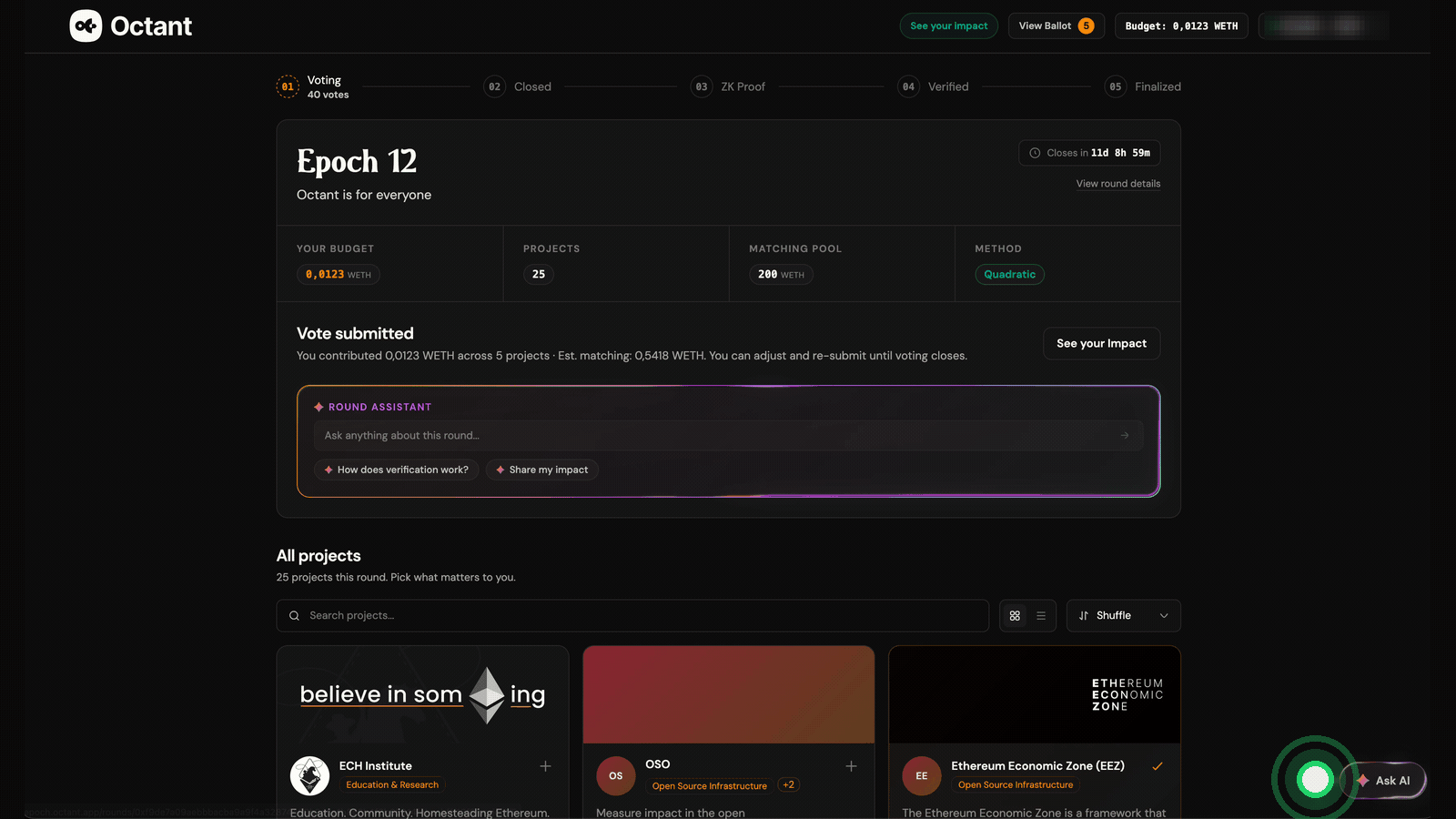Screen dimensions: 1456x819
Task: Click the 200 WETH Matching Pool value
Action: 781,274
